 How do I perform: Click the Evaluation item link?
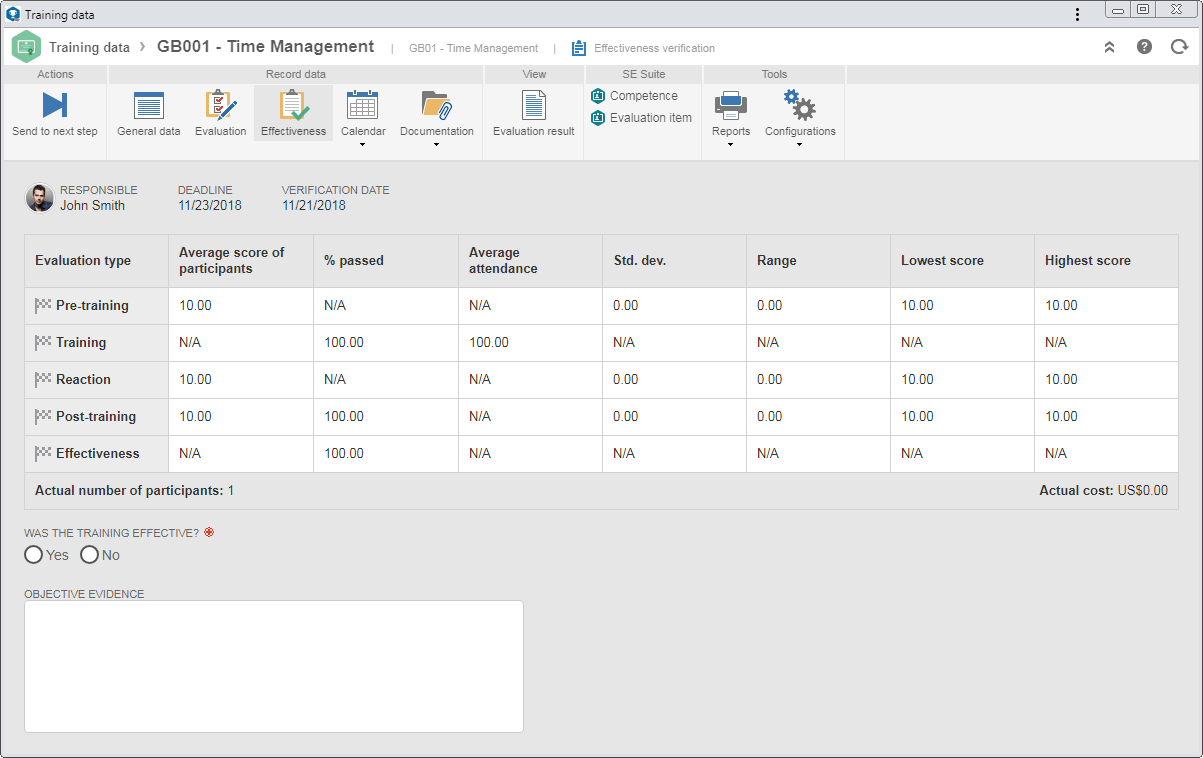point(651,118)
